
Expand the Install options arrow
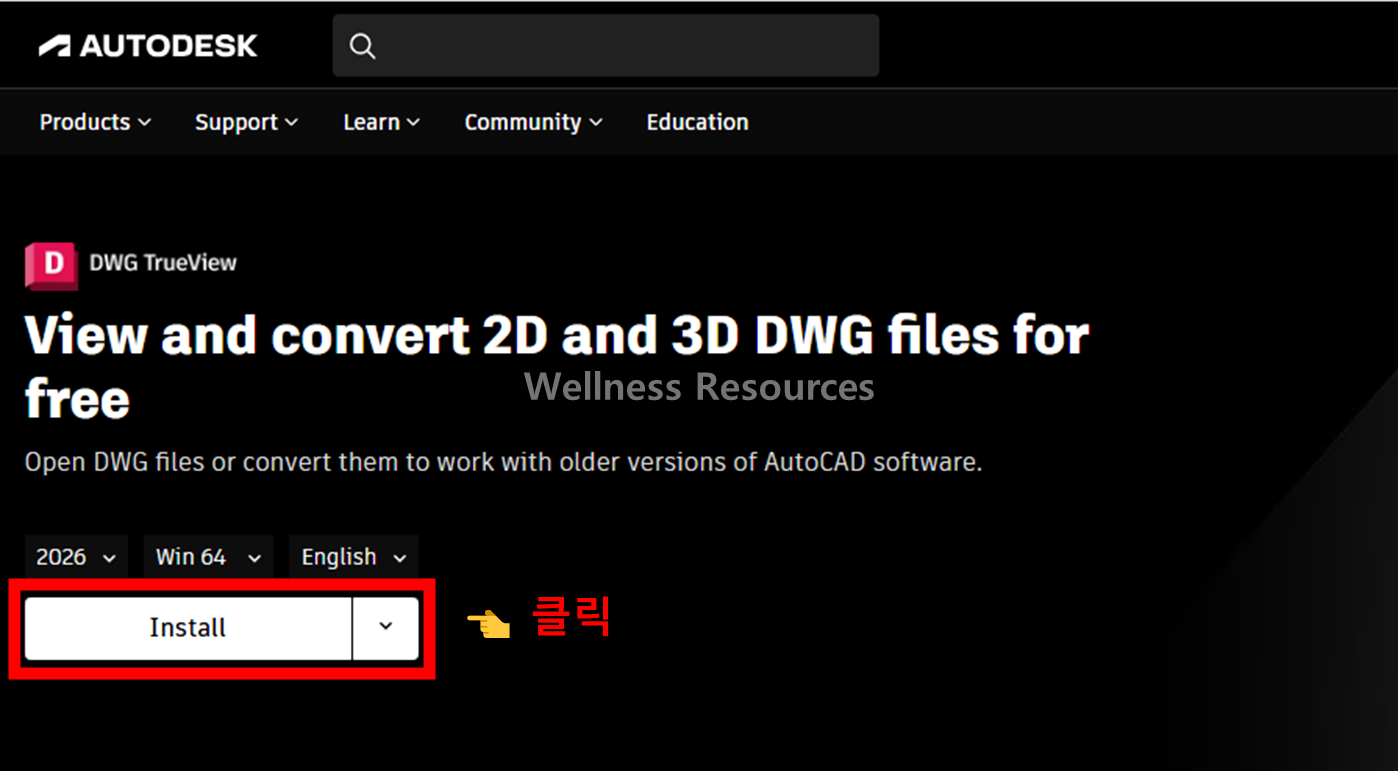pyautogui.click(x=386, y=628)
